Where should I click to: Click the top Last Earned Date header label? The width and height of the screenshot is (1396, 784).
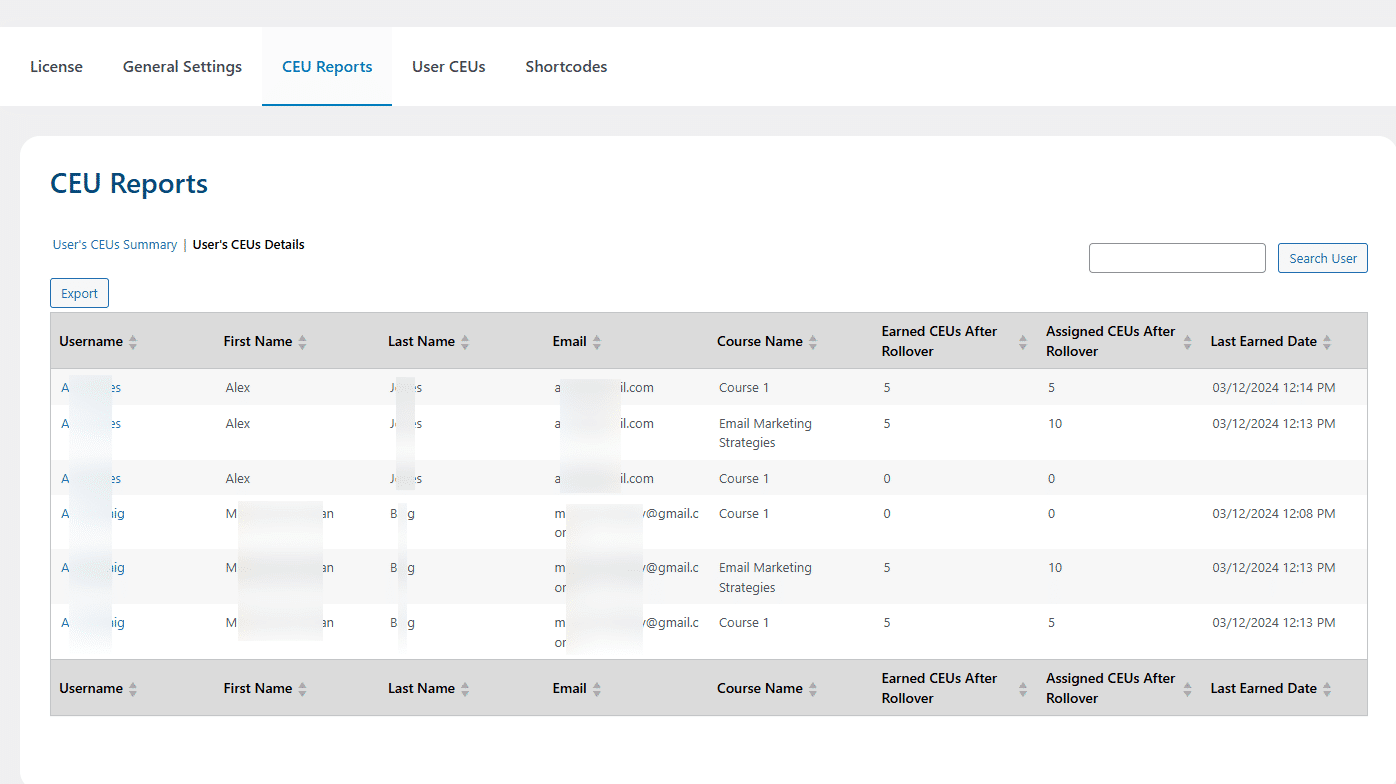pyautogui.click(x=1263, y=342)
